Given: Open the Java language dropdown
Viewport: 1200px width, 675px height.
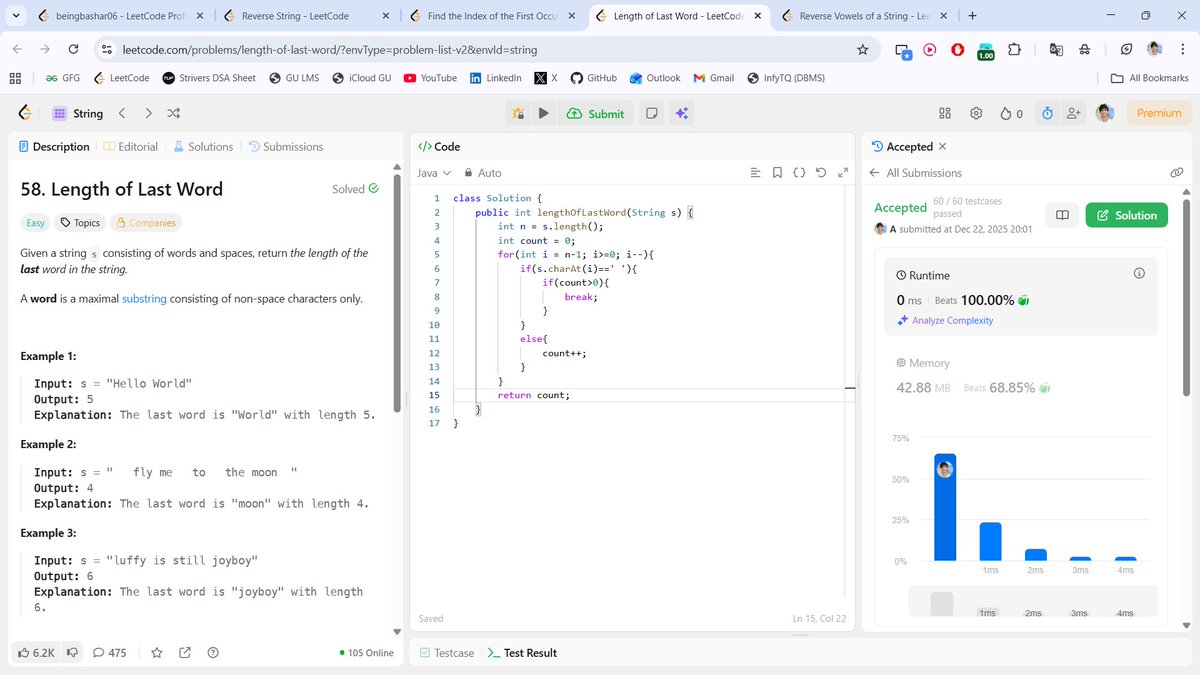Looking at the screenshot, I should pos(434,172).
